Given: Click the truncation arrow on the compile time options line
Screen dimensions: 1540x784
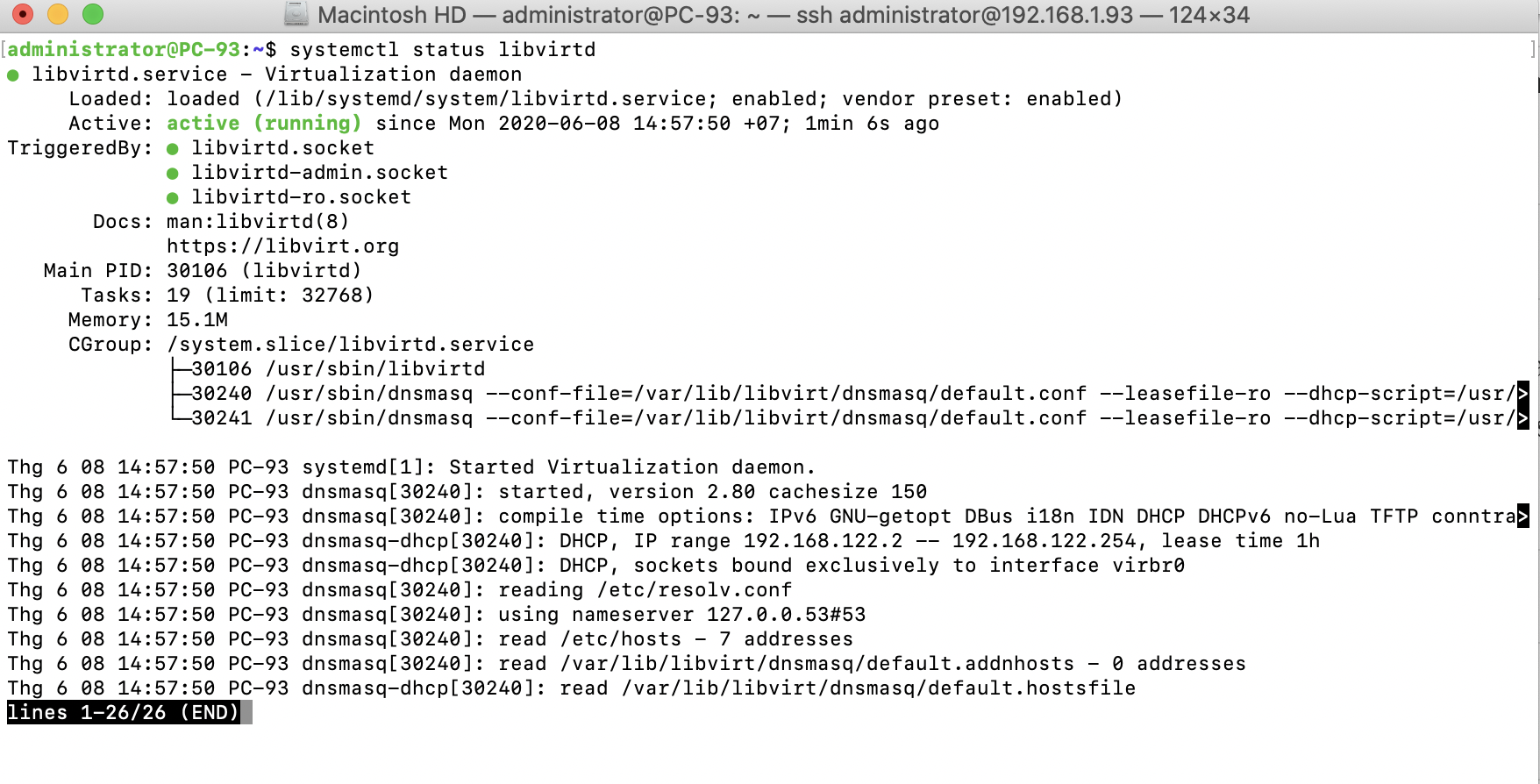Looking at the screenshot, I should point(1523,517).
